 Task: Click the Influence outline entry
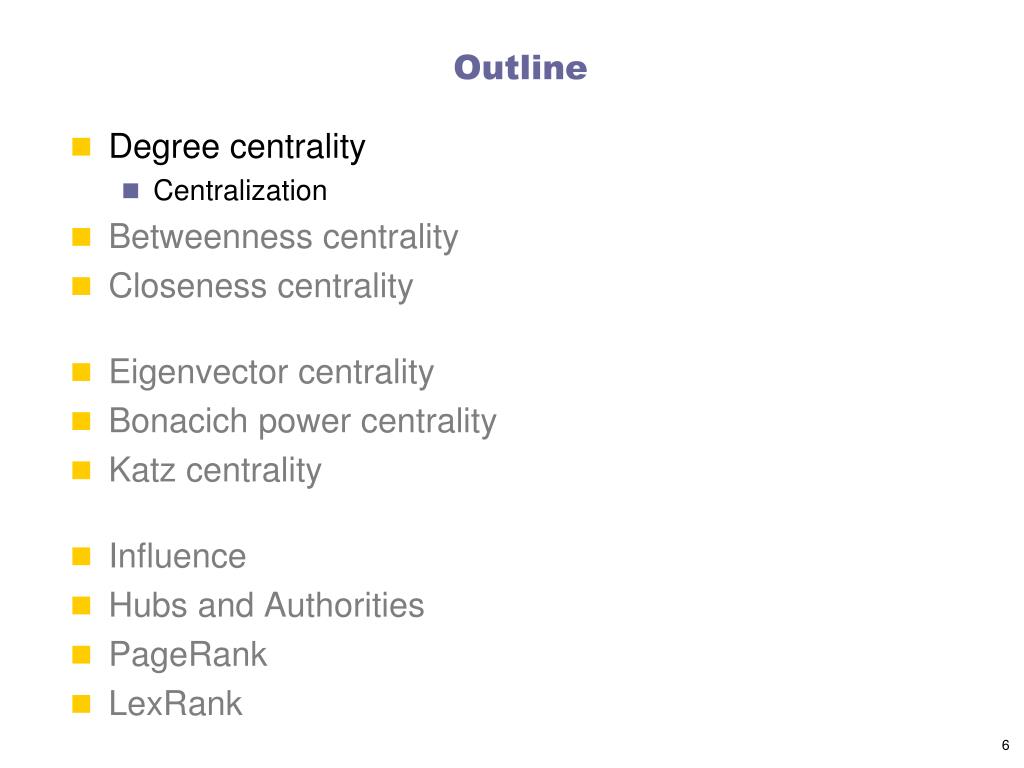click(178, 556)
